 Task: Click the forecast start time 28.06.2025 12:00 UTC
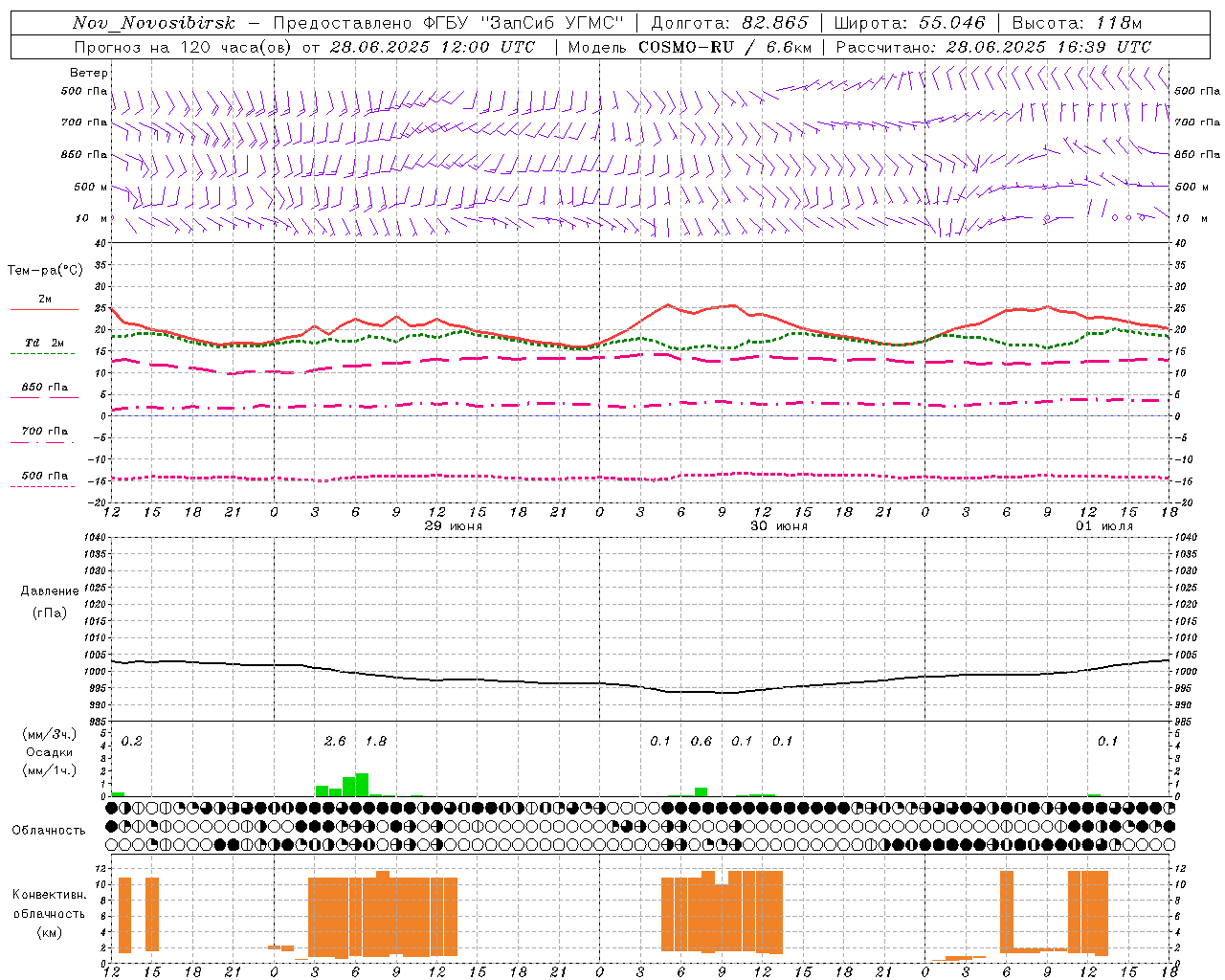[x=432, y=47]
